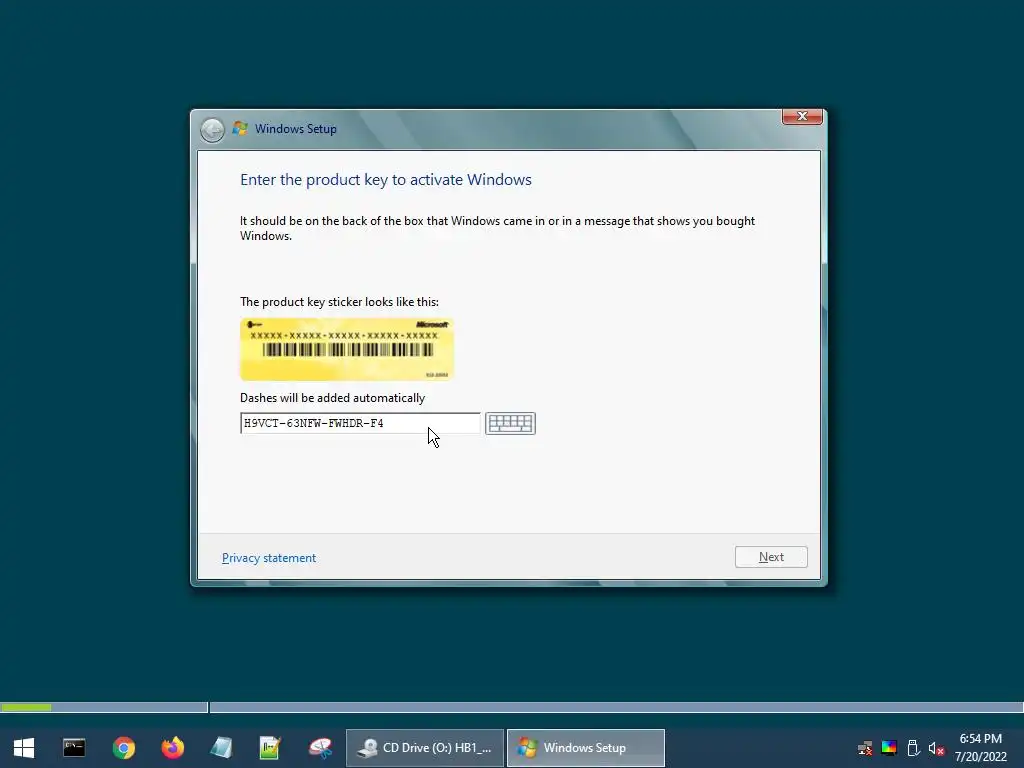The image size is (1024, 768).
Task: Click the 'Dashes will be added automatically' text
Action: click(x=332, y=398)
